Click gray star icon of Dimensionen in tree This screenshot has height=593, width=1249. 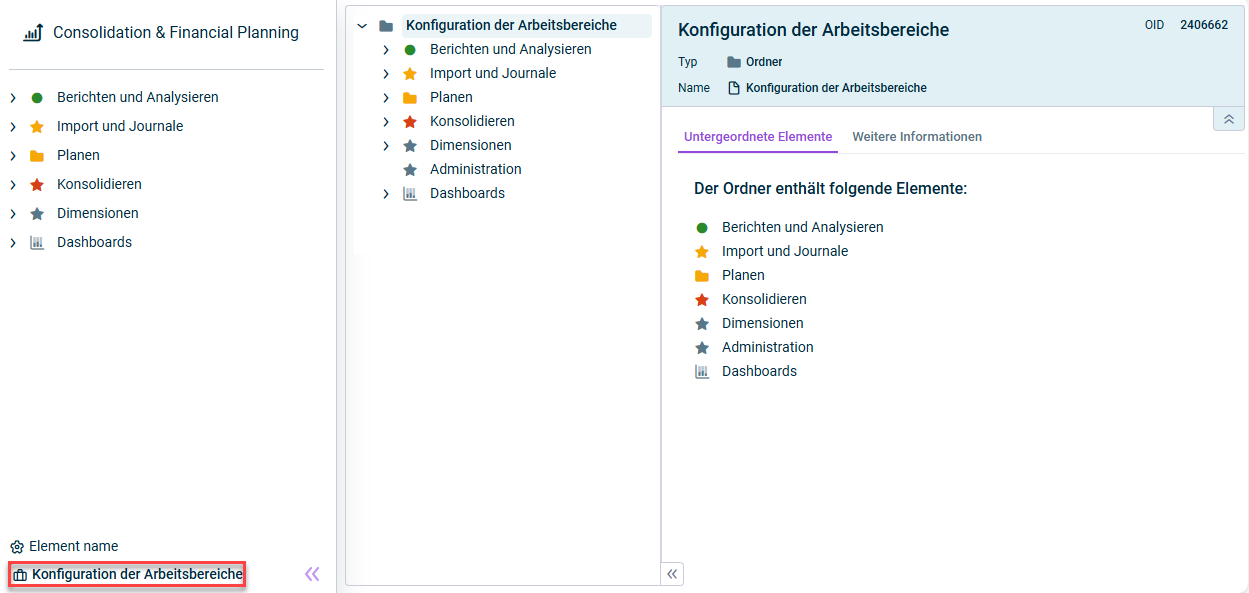coord(410,146)
